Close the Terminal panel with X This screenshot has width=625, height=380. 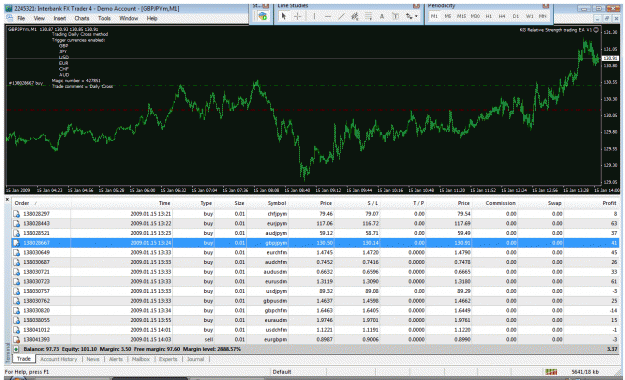(7, 199)
